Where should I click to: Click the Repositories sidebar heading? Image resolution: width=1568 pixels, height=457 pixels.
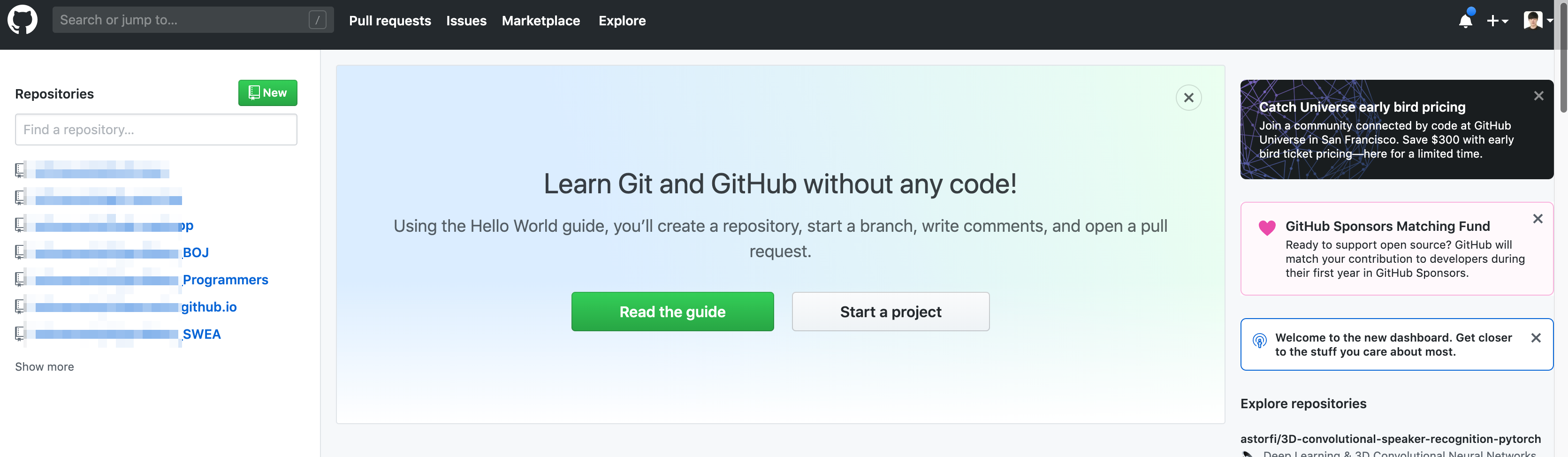click(54, 94)
